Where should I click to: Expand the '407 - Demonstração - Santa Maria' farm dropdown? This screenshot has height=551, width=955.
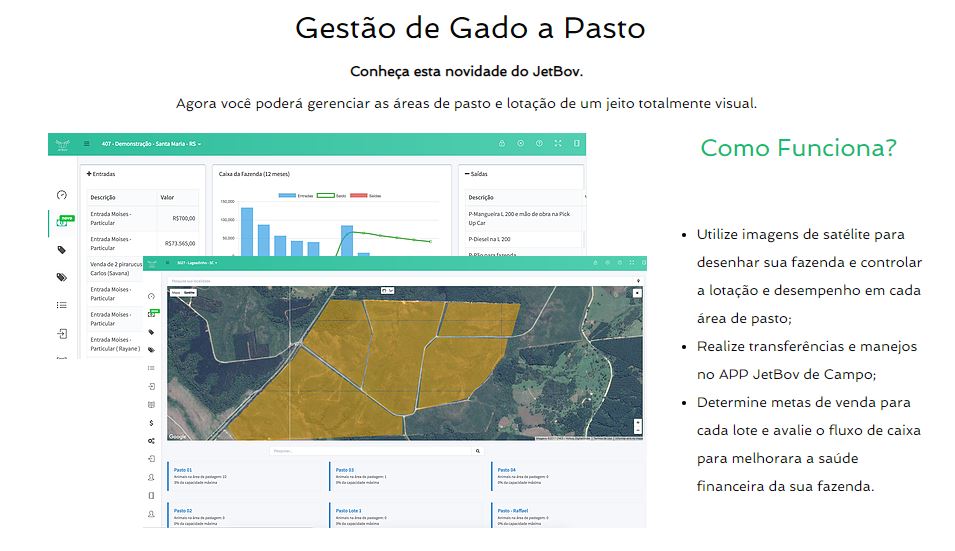coord(151,144)
